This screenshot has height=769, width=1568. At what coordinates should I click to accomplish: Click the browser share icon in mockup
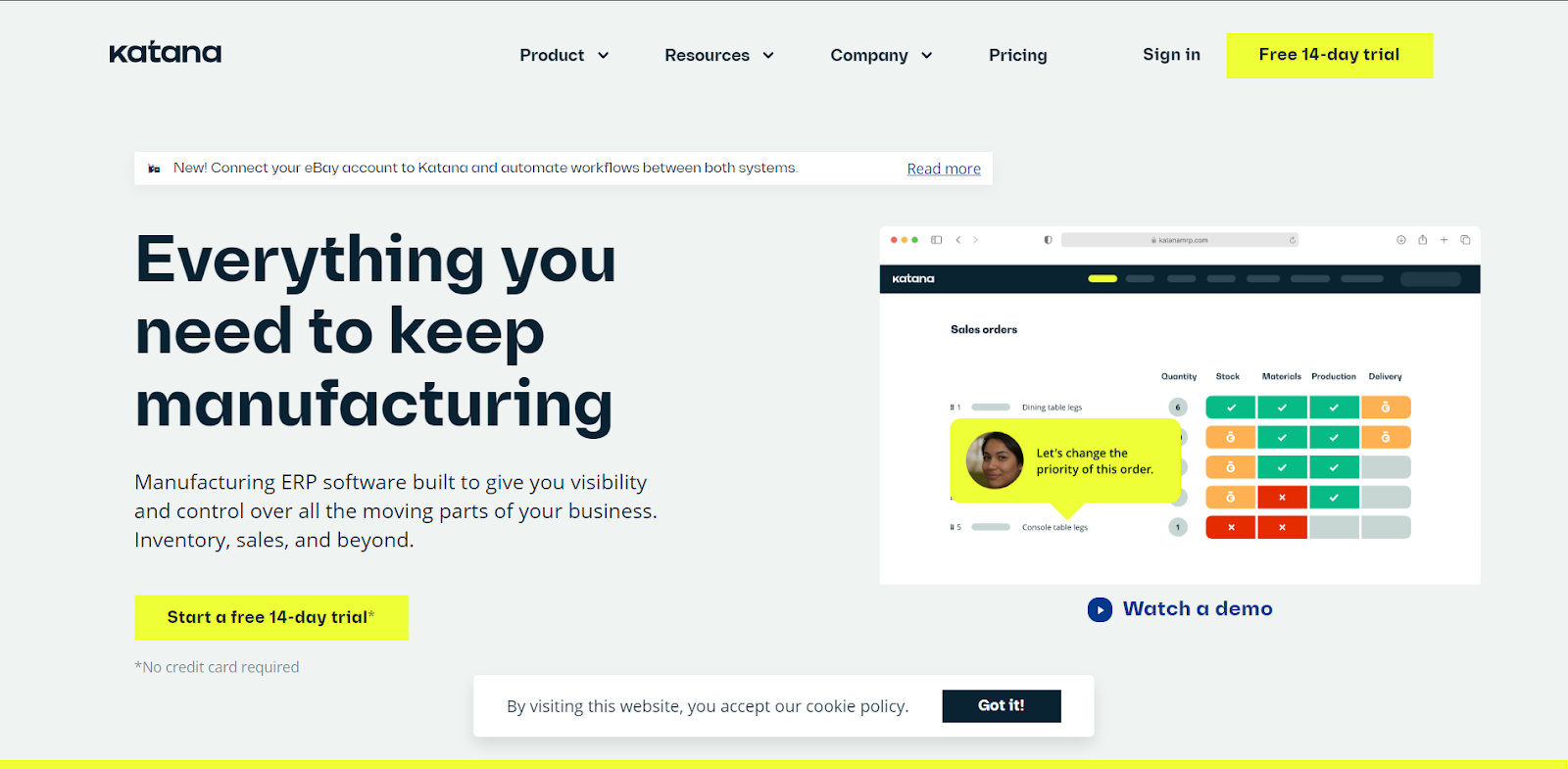[1422, 240]
